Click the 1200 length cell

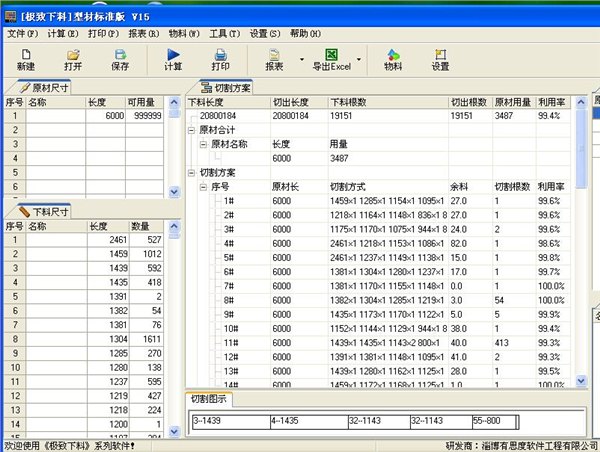click(108, 424)
